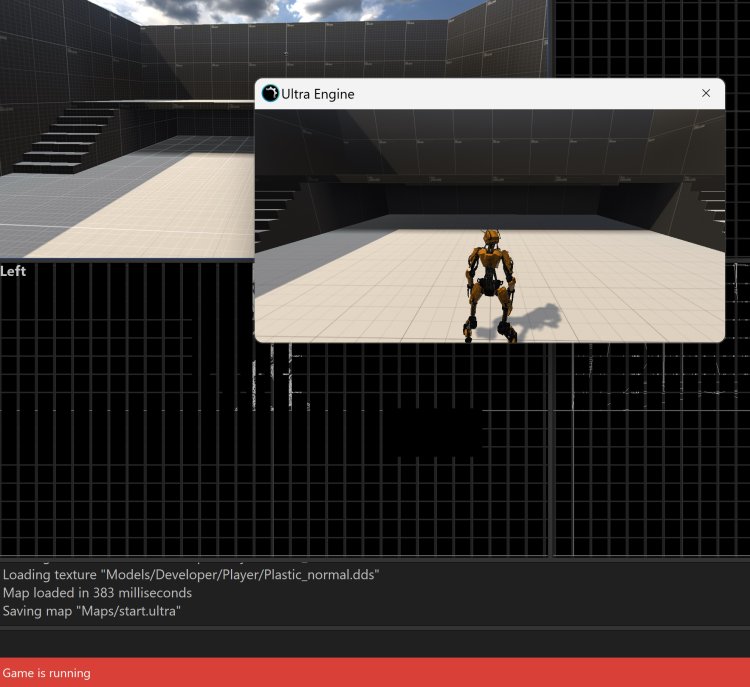The width and height of the screenshot is (750, 687).
Task: Select log line 'Map loaded in 383 milliseconds'
Action: click(97, 593)
